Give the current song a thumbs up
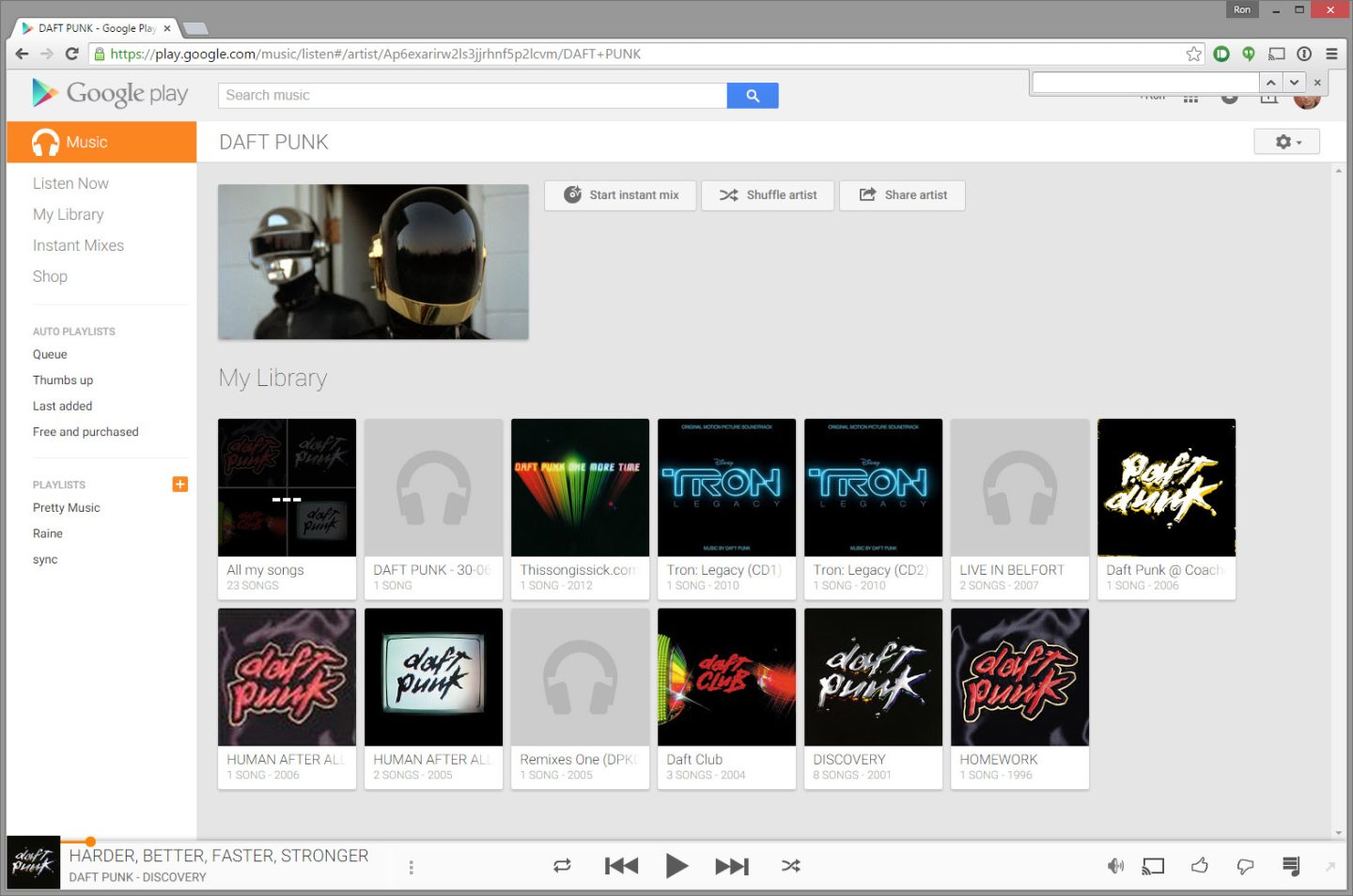This screenshot has height=896, width=1353. point(1200,866)
